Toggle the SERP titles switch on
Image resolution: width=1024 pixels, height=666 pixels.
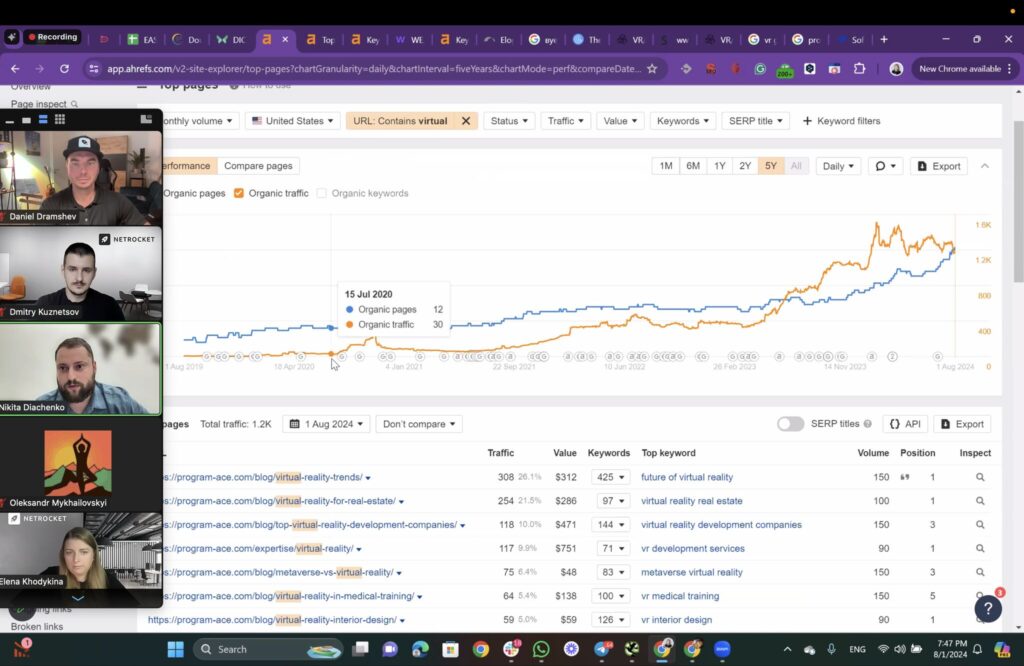tap(790, 424)
